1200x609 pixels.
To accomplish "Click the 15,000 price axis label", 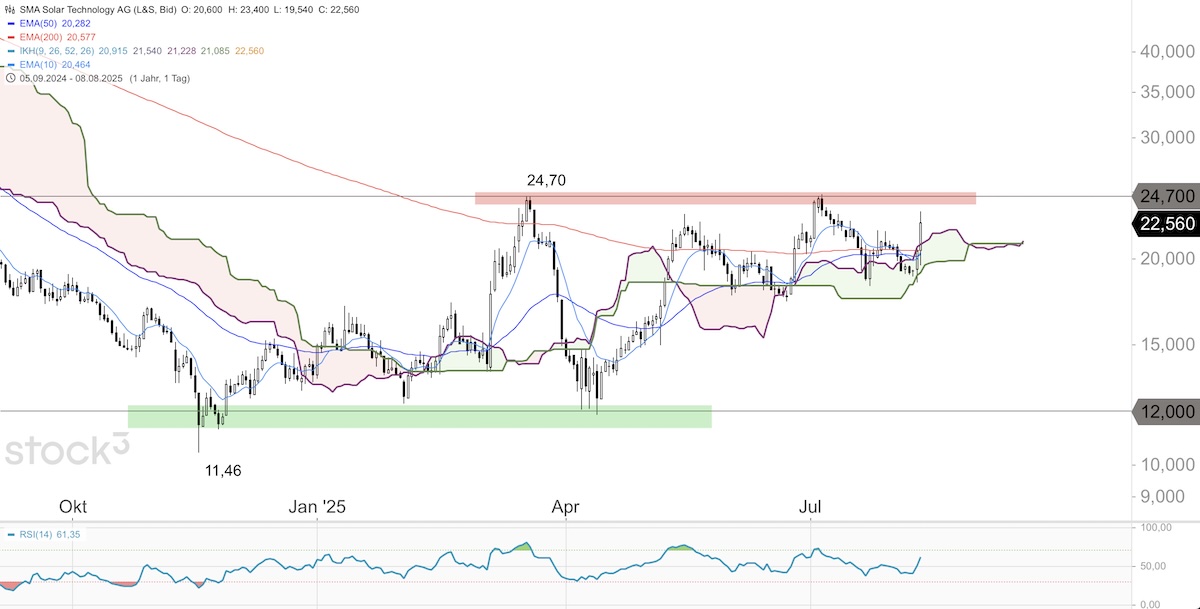I will pos(1167,344).
